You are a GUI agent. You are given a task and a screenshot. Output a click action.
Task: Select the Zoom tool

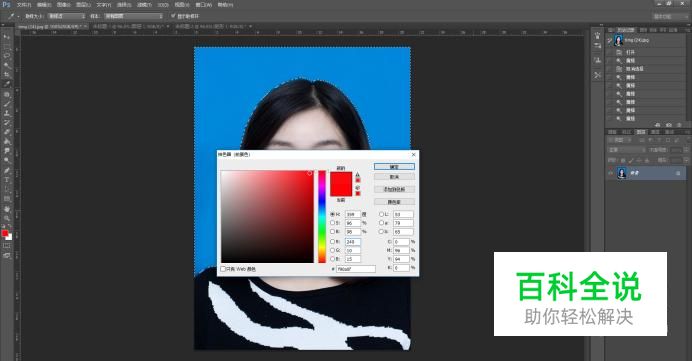click(7, 218)
